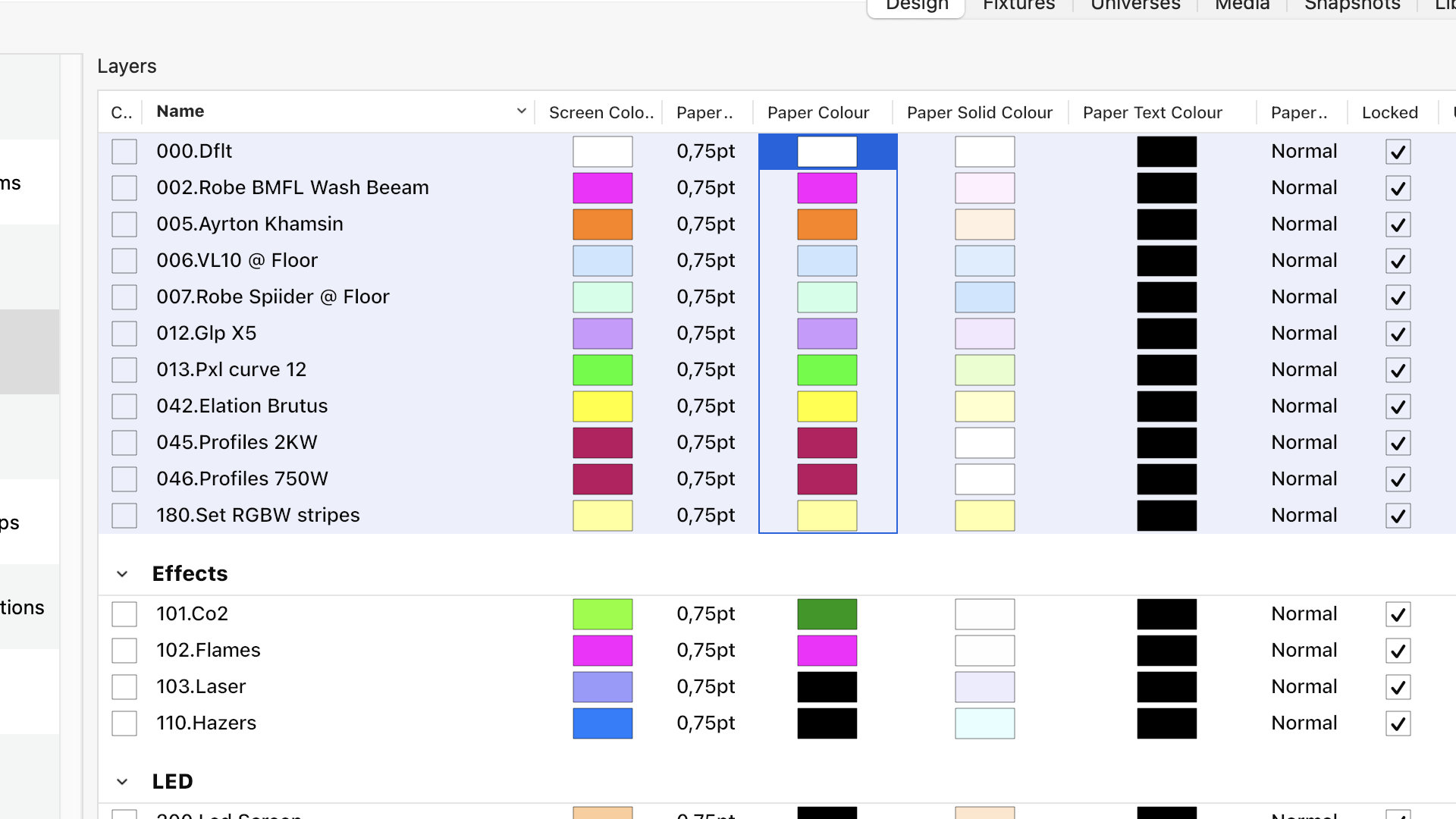Screen dimensions: 1456x819
Task: Uncheck Locked for 005.Ayrton Khamsin layer
Action: click(x=1398, y=224)
